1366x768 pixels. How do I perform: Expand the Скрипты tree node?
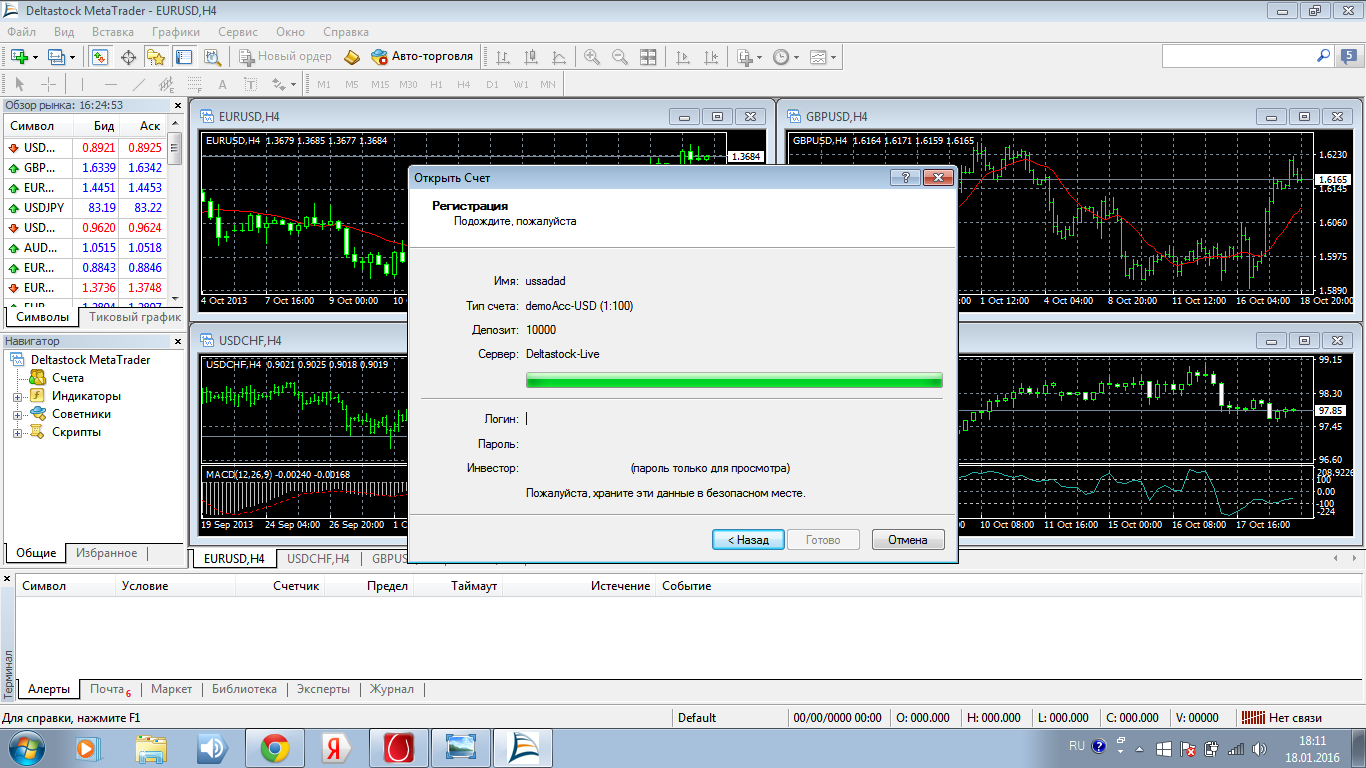coord(17,433)
